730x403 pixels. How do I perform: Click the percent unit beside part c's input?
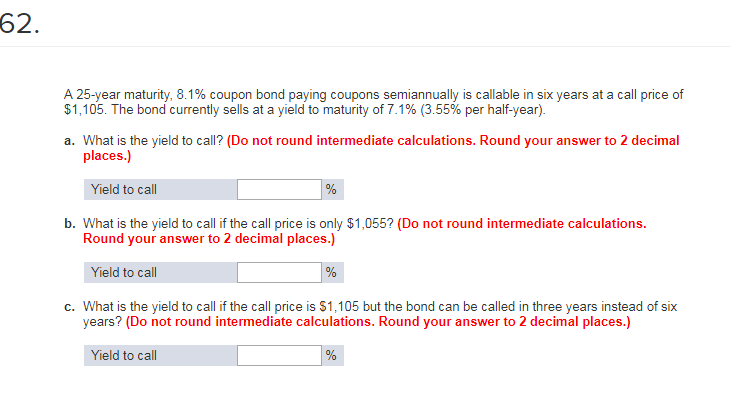[x=331, y=355]
